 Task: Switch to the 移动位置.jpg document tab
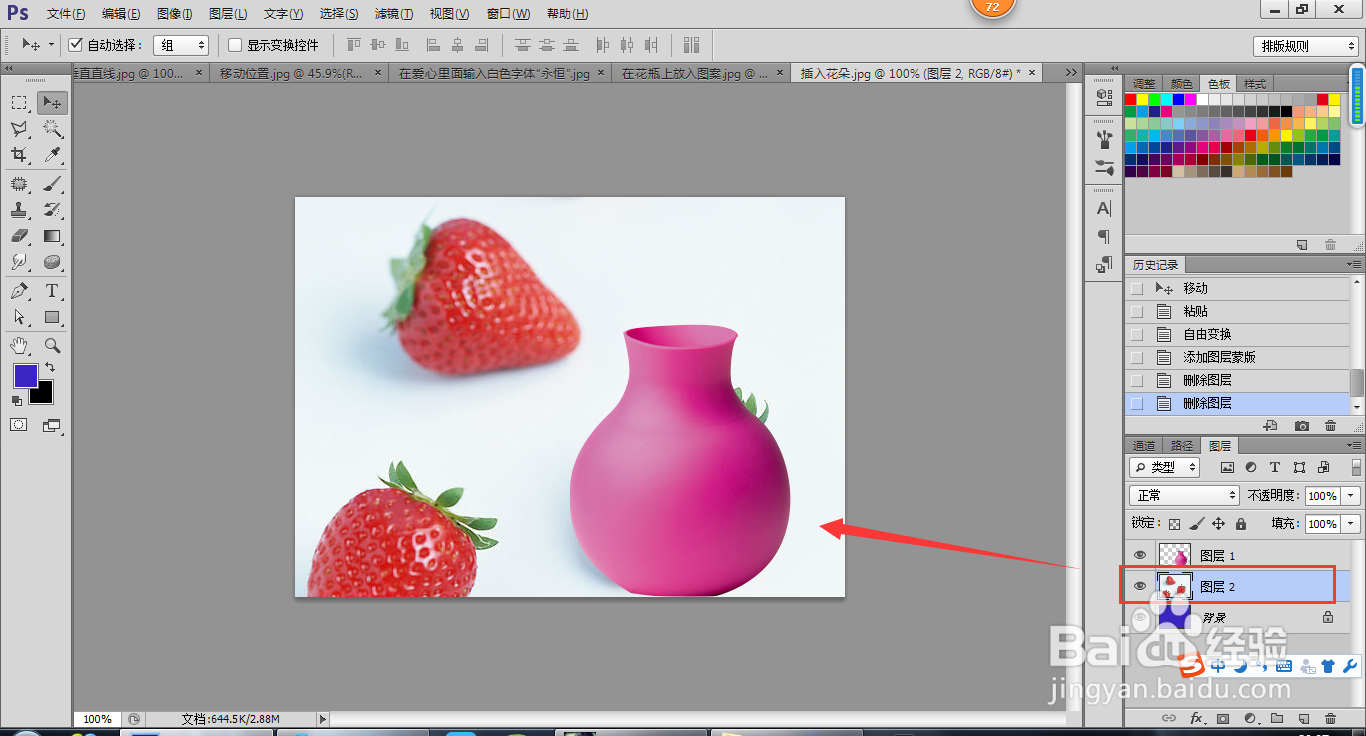pos(291,73)
